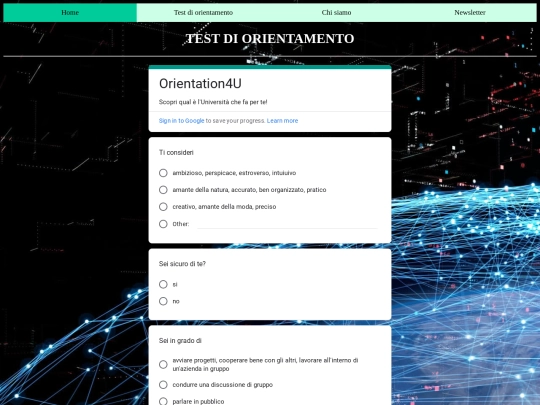Click 'Scopri qual è l'Università' description text

tap(213, 102)
